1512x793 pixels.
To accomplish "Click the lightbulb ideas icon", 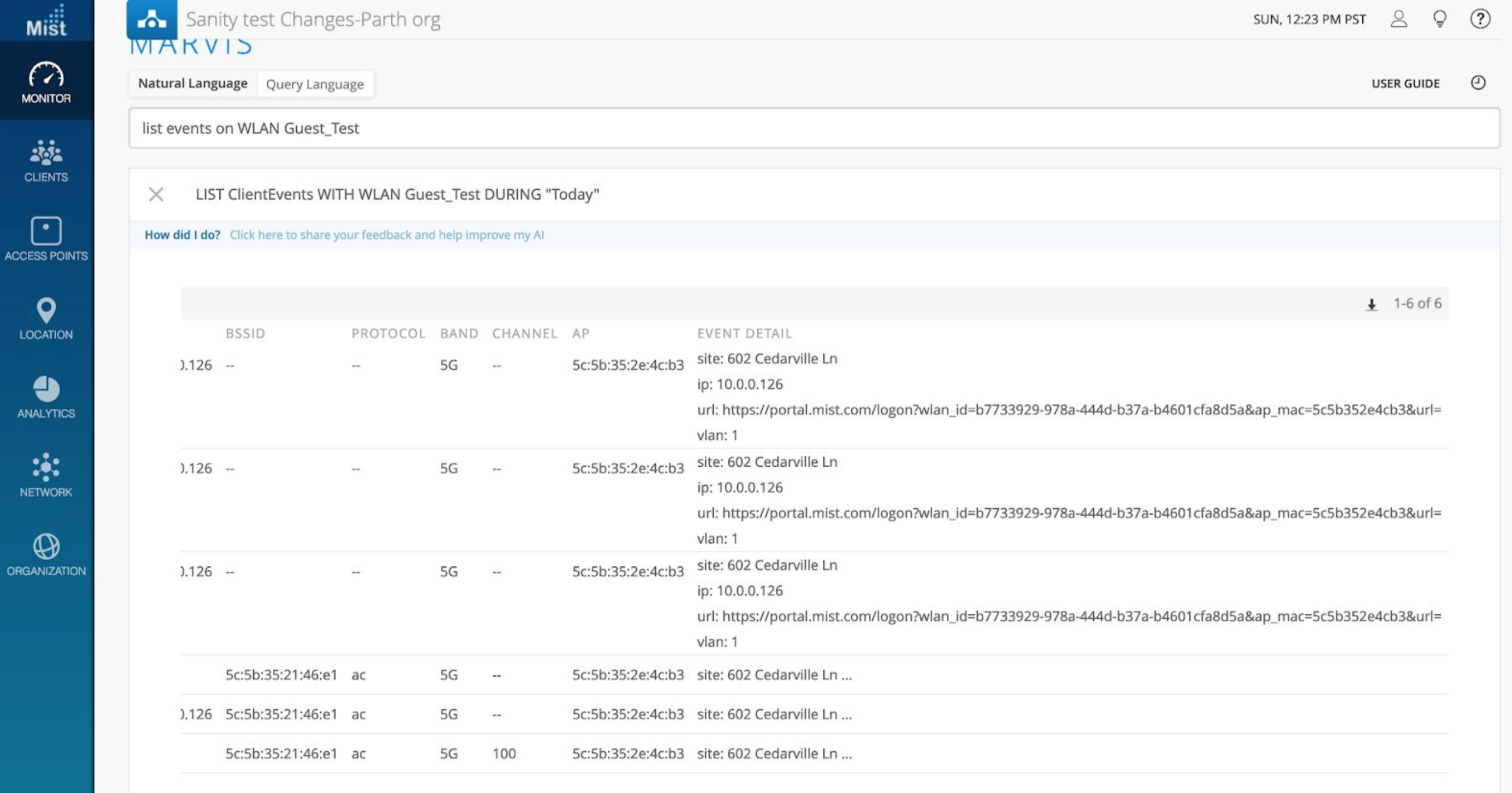I will click(1439, 19).
